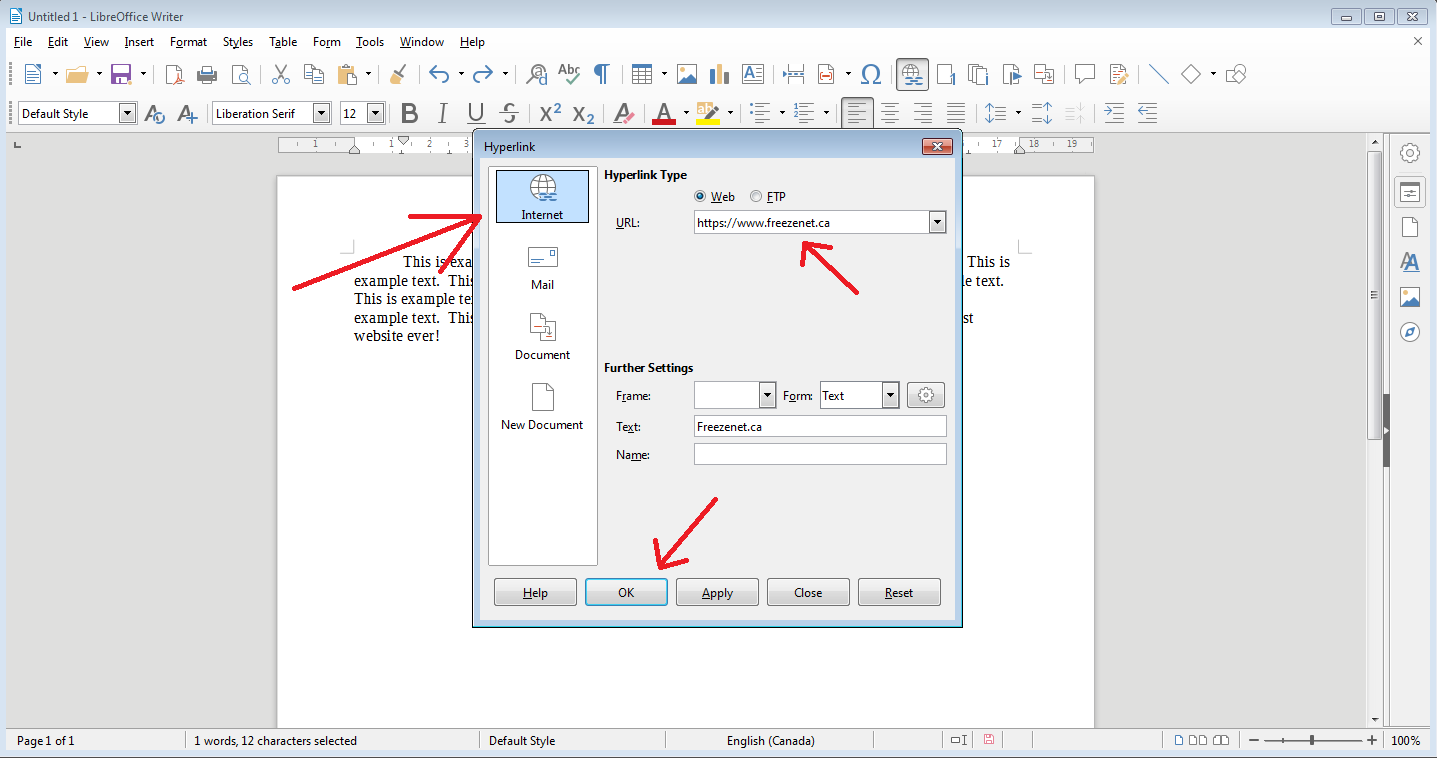The height and width of the screenshot is (758, 1437).
Task: Click the Open folder toolbar icon
Action: [77, 74]
